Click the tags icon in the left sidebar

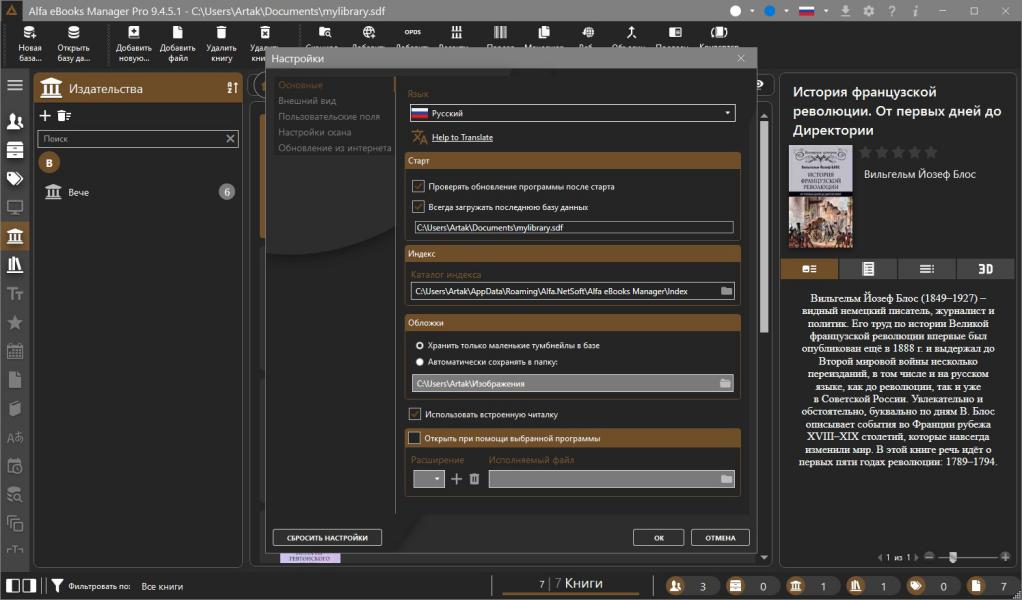[x=15, y=179]
